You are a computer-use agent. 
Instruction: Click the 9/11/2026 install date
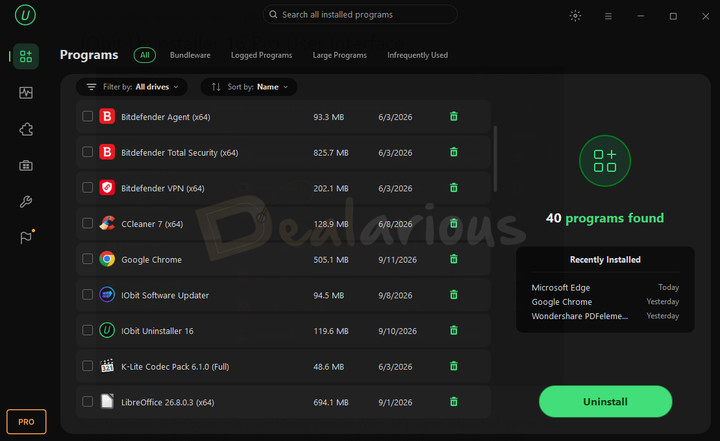[397, 260]
